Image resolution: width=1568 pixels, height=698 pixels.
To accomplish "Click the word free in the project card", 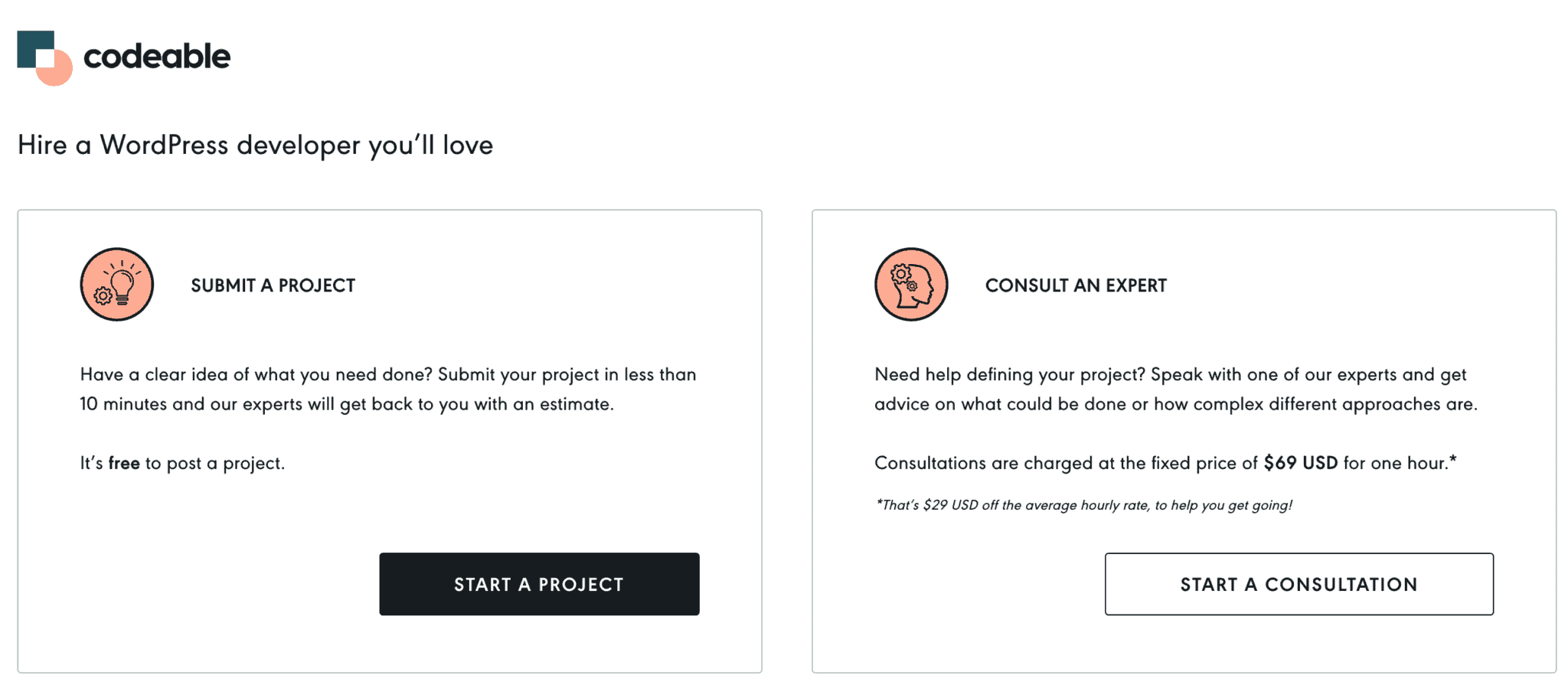I will (x=124, y=462).
